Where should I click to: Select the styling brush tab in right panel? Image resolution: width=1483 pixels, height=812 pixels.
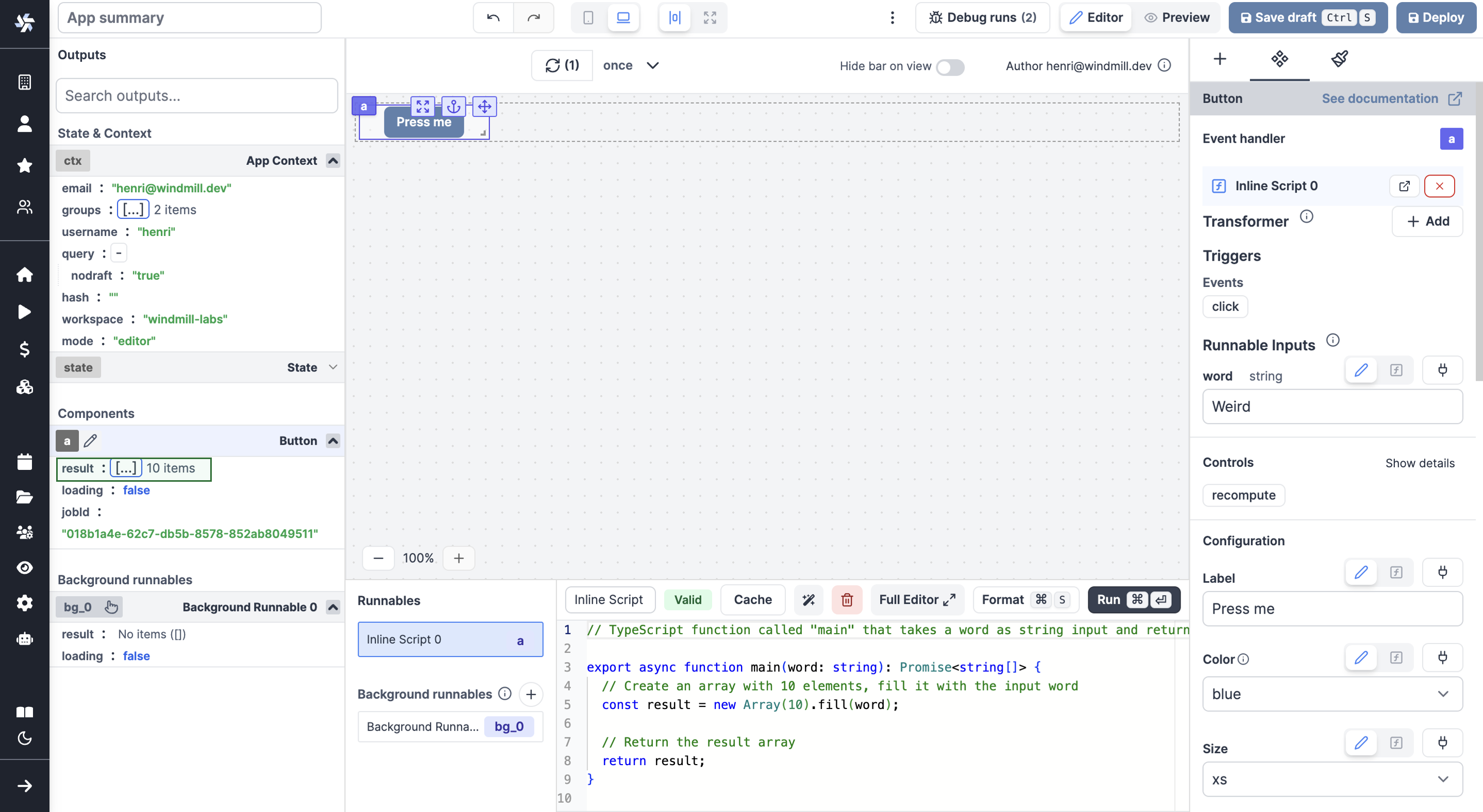(x=1340, y=58)
